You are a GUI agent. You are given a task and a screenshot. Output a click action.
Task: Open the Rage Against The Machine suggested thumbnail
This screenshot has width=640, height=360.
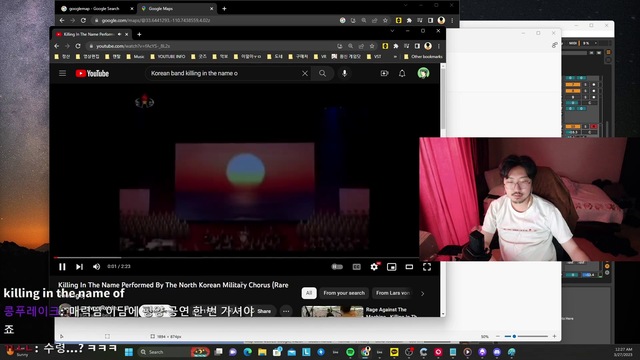(332, 311)
